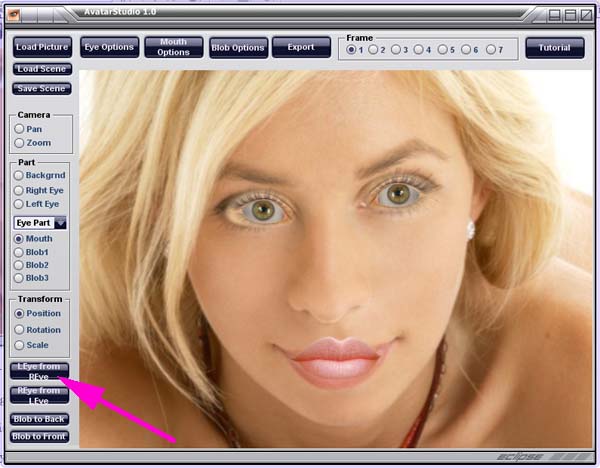600x468 pixels.
Task: Click the Export button
Action: [301, 47]
